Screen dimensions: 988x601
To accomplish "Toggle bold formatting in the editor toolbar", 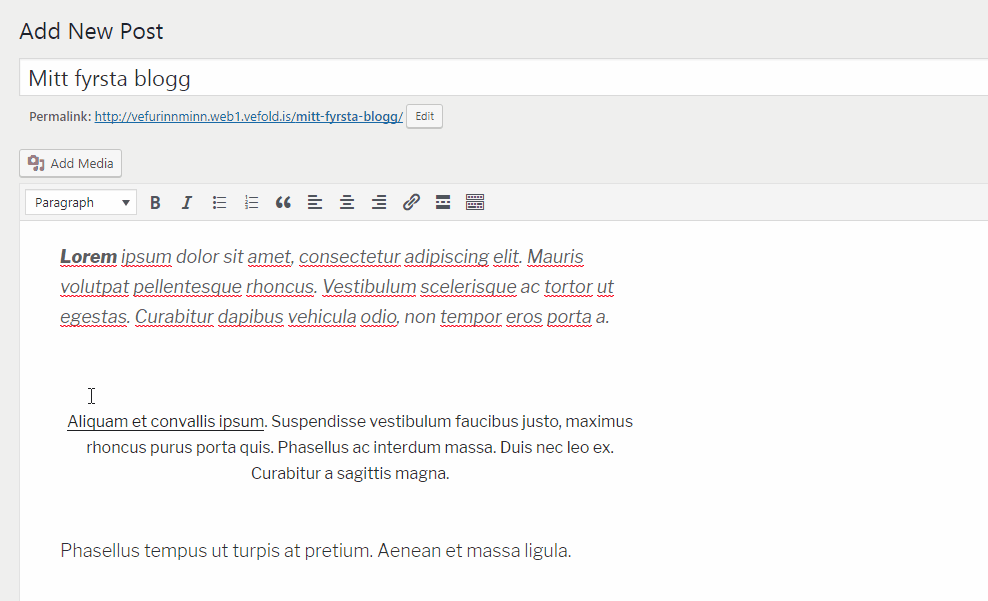I will 155,203.
